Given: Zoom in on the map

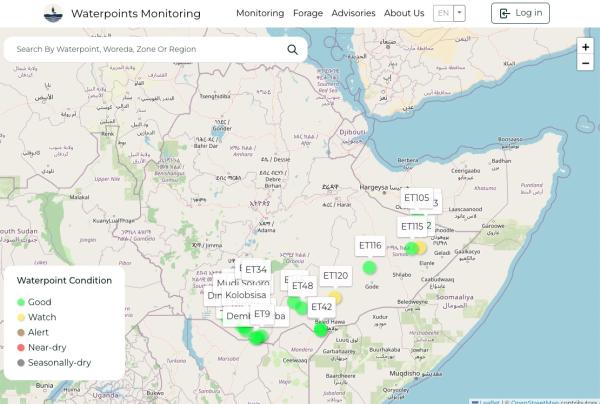Looking at the screenshot, I should click(x=585, y=46).
